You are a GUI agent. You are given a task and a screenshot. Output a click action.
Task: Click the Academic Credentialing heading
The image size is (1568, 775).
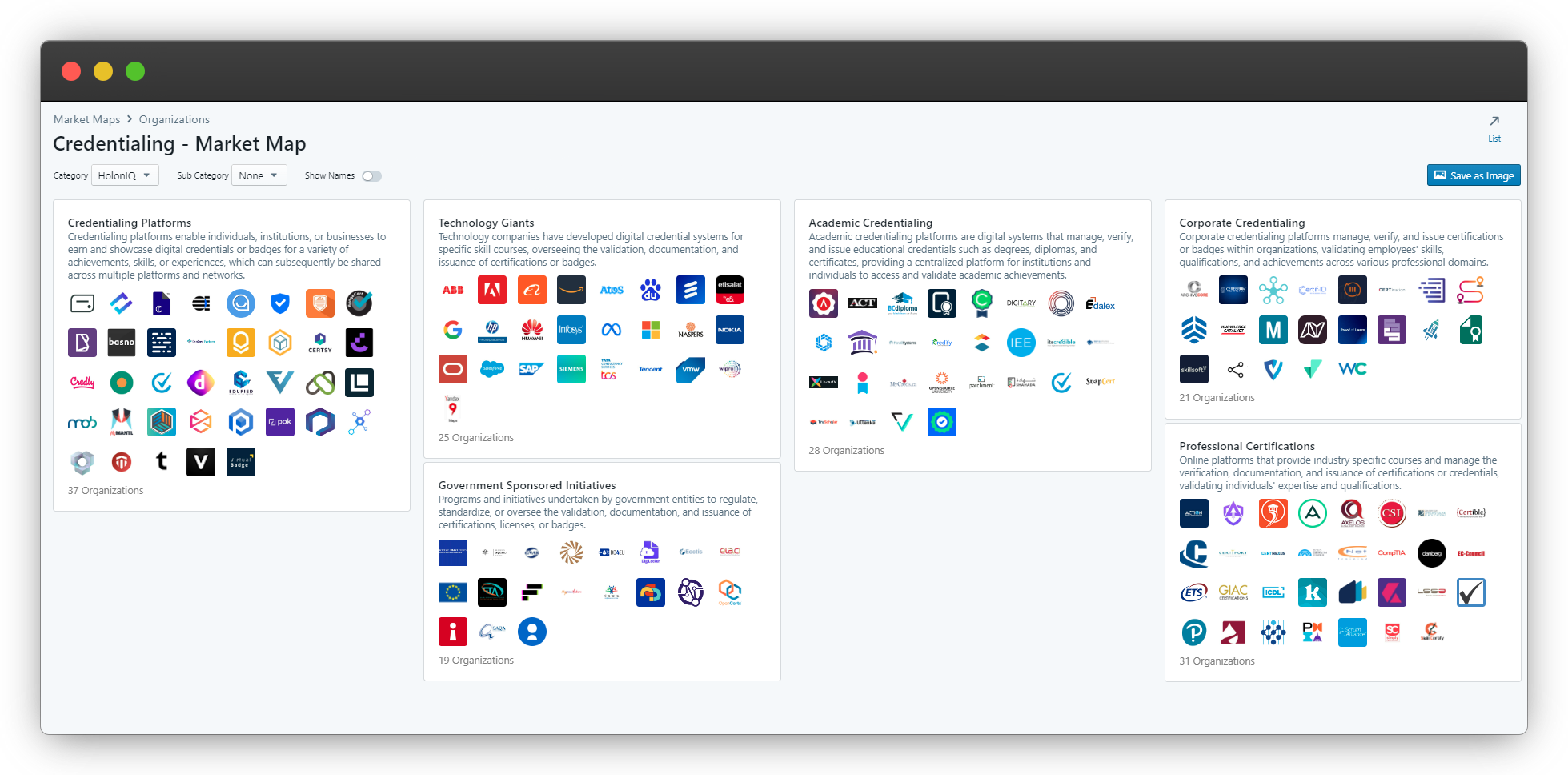(871, 223)
